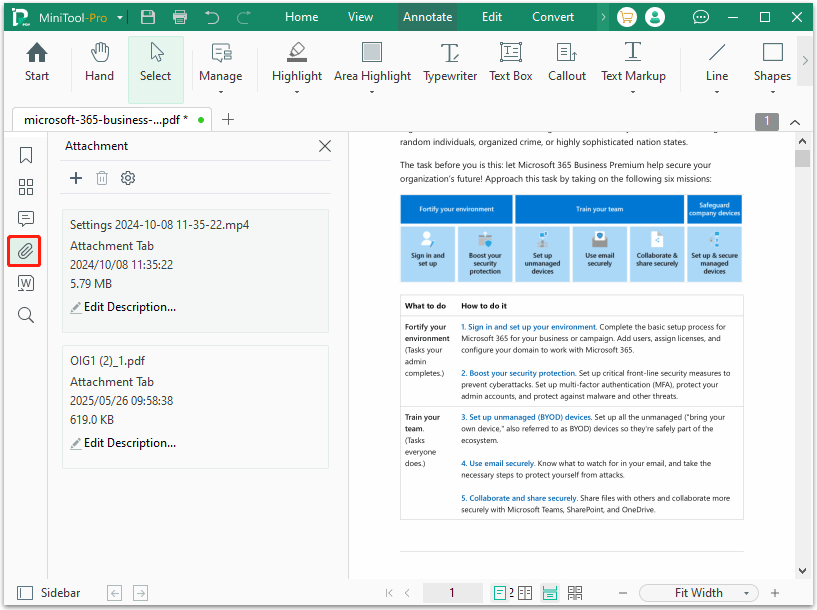This screenshot has width=817, height=610.
Task: Enable two-page view mode
Action: click(525, 593)
